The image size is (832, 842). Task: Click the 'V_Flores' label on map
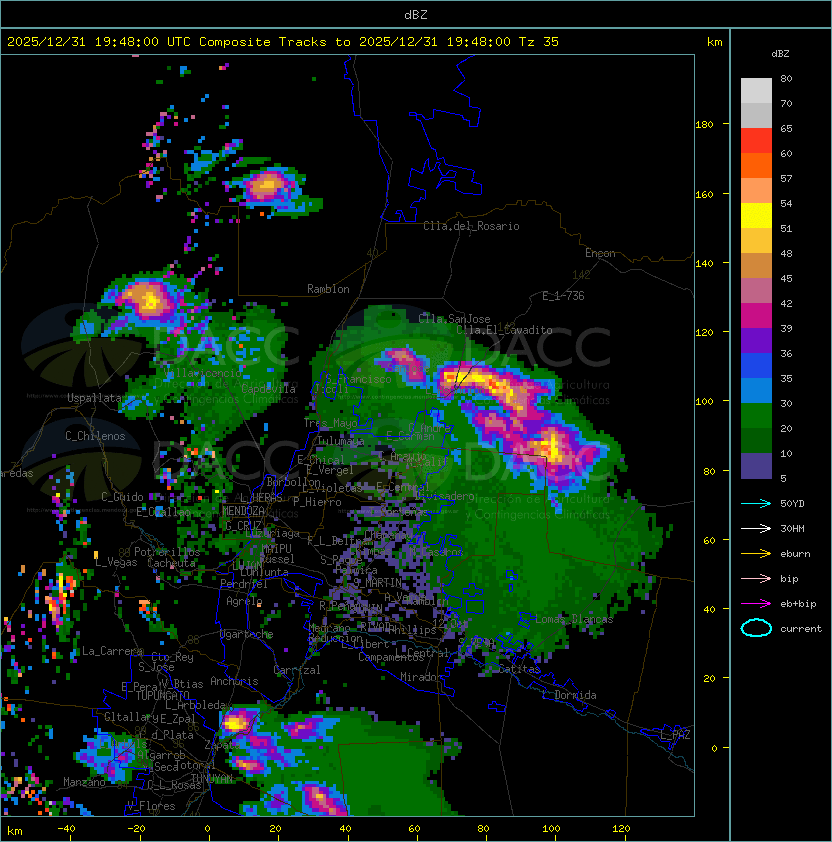pyautogui.click(x=151, y=807)
